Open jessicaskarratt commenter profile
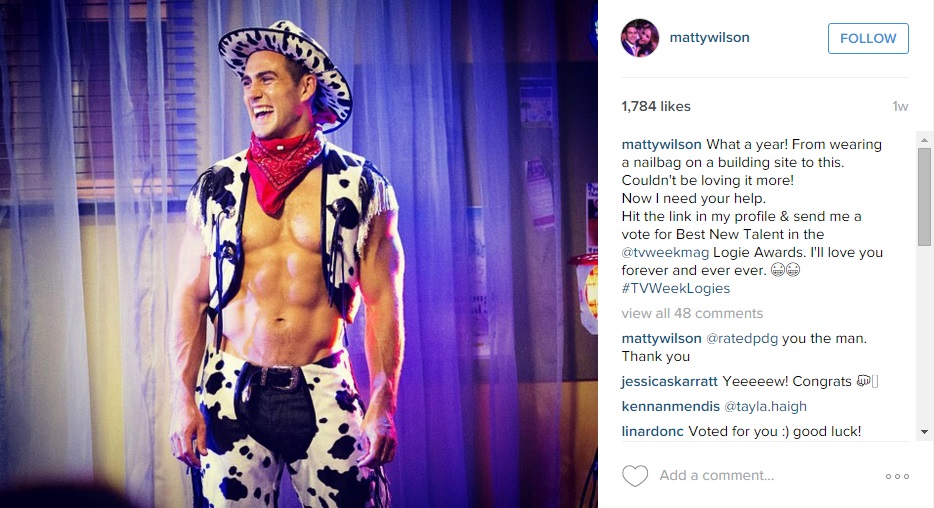The width and height of the screenshot is (934, 508). pos(670,381)
